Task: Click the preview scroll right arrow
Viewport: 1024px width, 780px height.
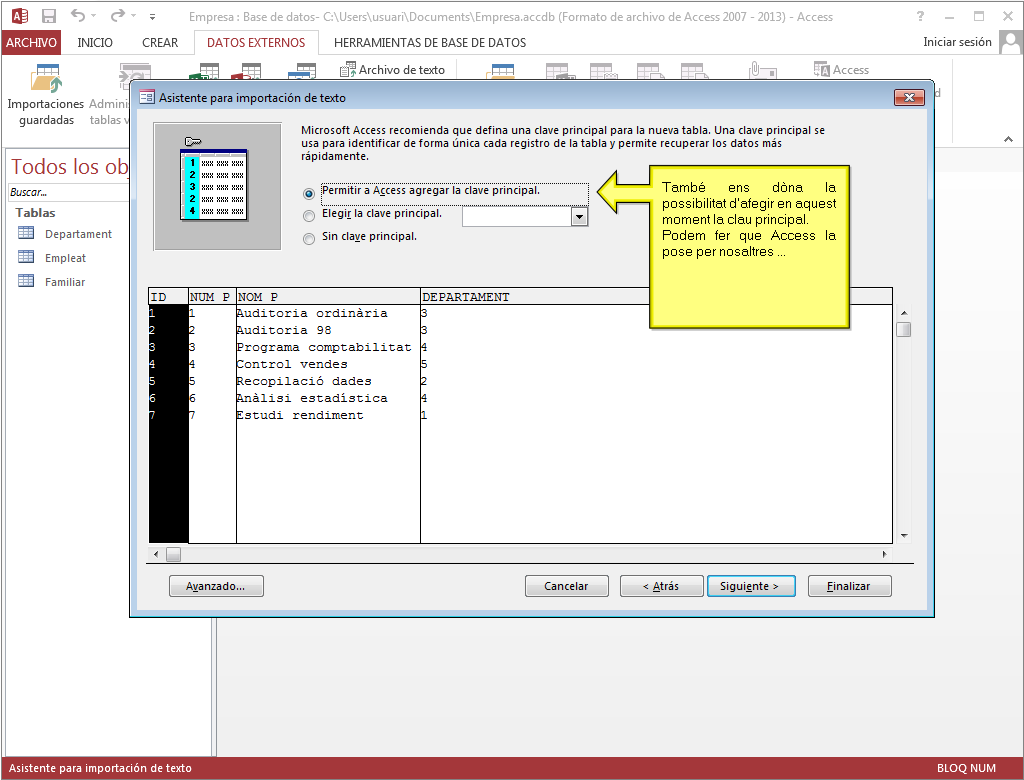Action: pyautogui.click(x=885, y=554)
